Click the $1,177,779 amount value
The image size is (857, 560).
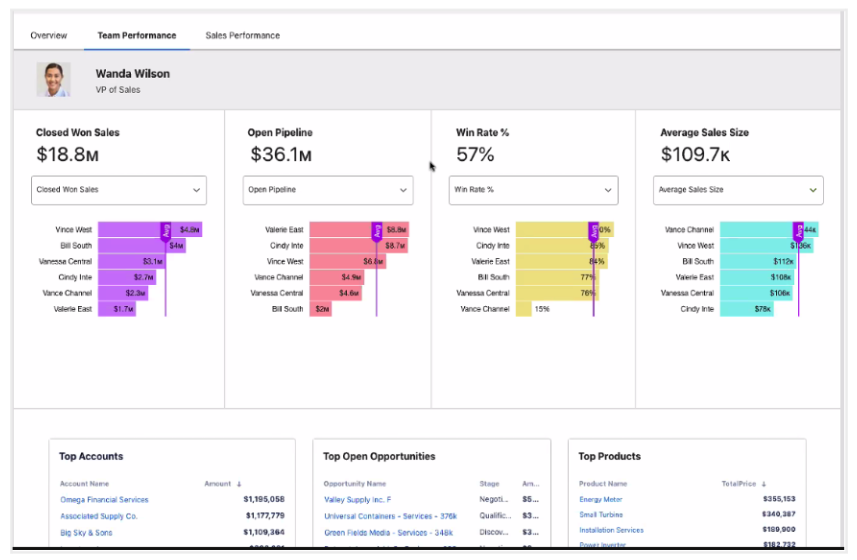click(265, 516)
